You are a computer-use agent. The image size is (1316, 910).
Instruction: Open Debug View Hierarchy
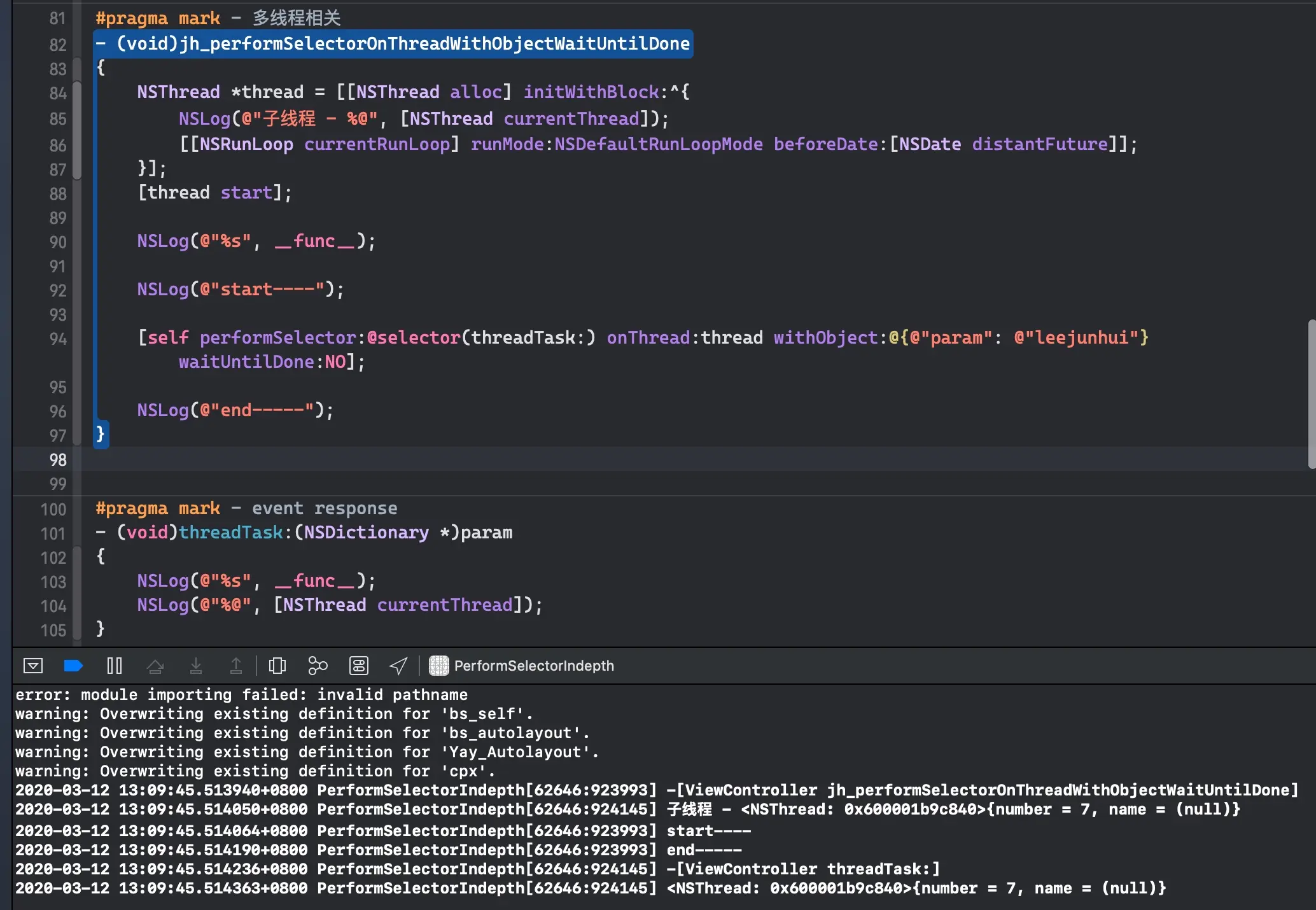(x=277, y=666)
